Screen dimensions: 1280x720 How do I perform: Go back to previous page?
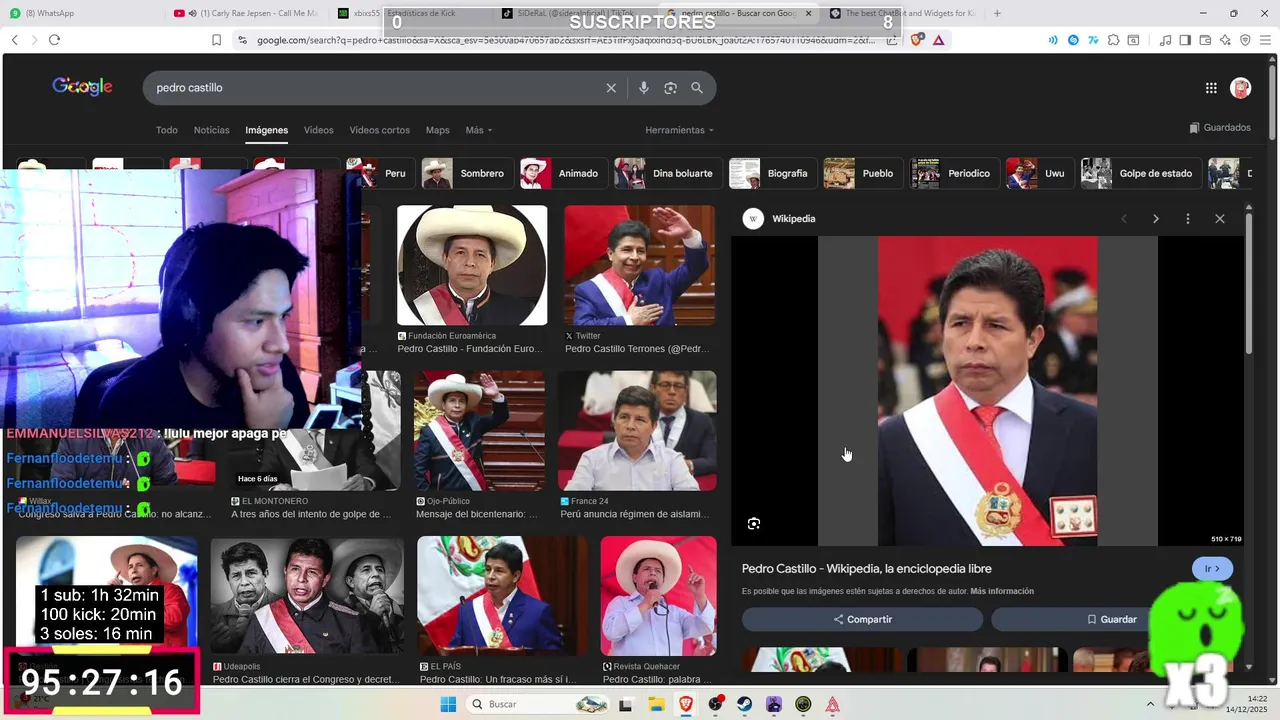click(x=14, y=40)
